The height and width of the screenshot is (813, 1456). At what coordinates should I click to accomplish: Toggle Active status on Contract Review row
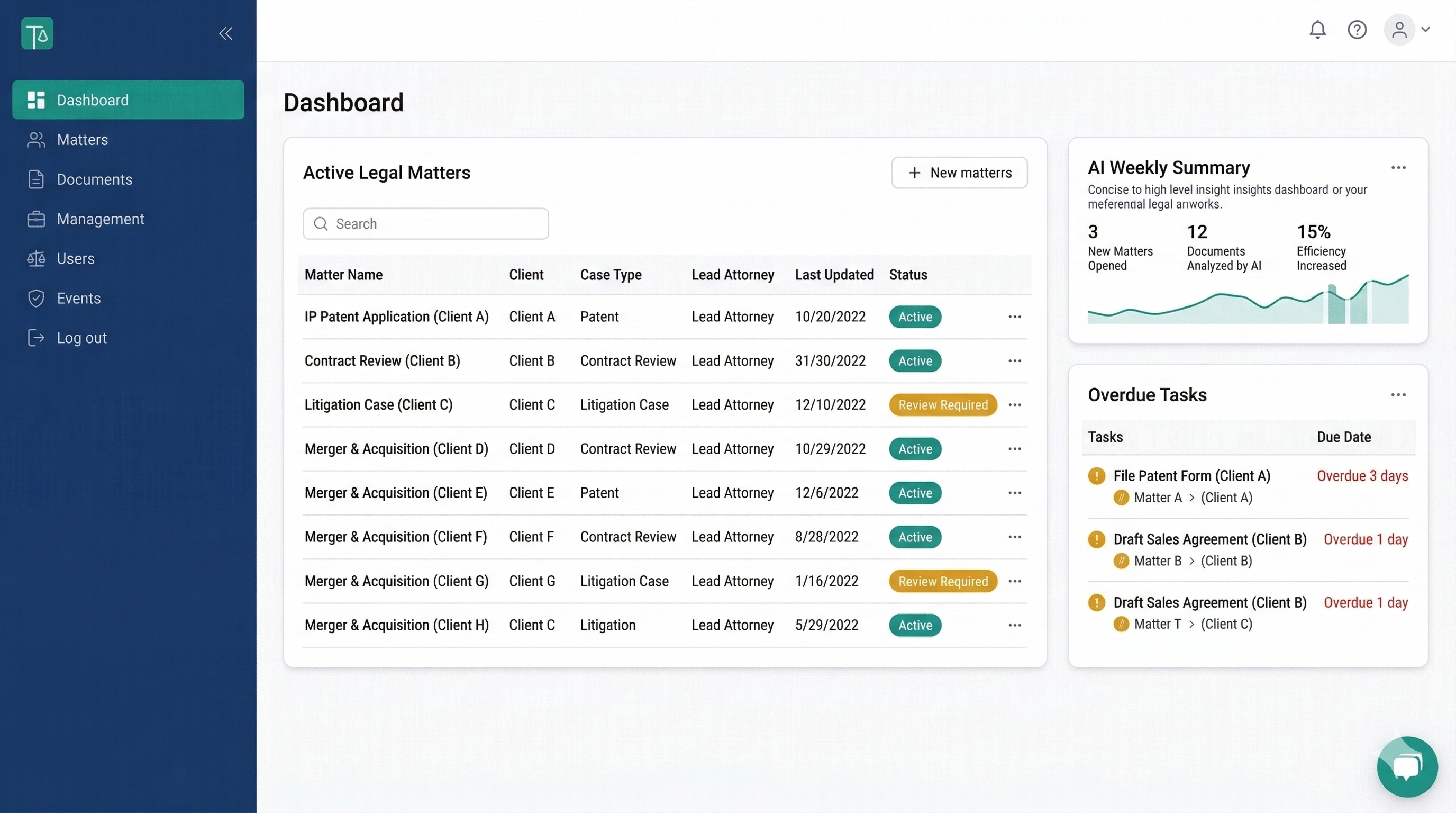pyautogui.click(x=915, y=360)
